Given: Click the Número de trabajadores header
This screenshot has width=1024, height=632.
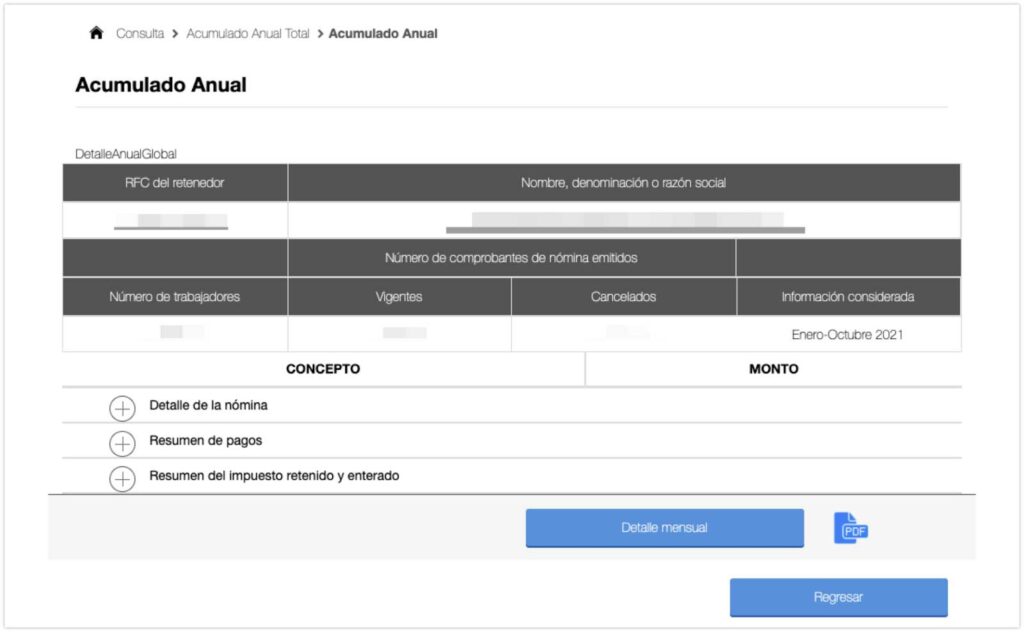Looking at the screenshot, I should pos(175,297).
